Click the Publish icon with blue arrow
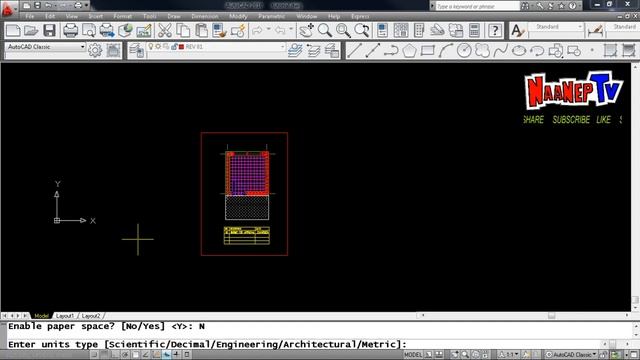 click(x=107, y=31)
